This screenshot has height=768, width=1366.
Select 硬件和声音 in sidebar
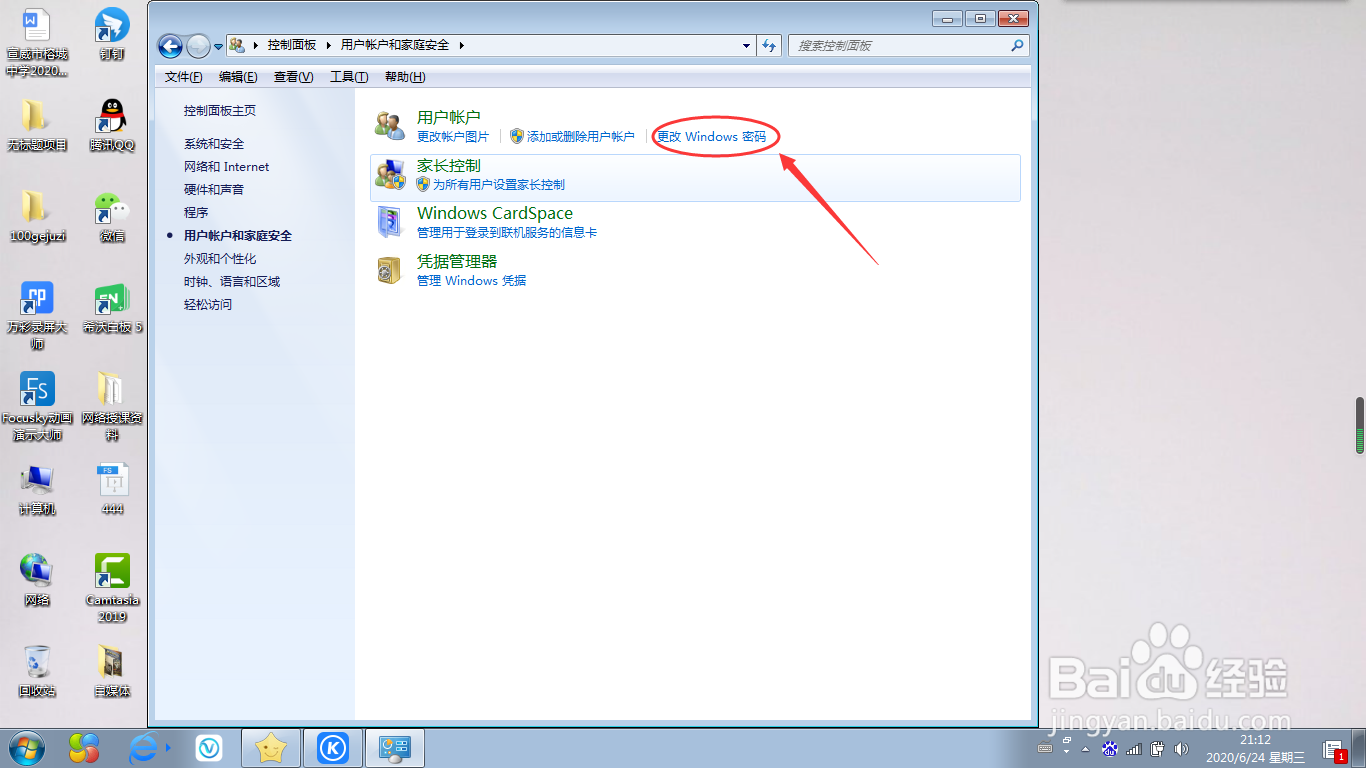(214, 190)
